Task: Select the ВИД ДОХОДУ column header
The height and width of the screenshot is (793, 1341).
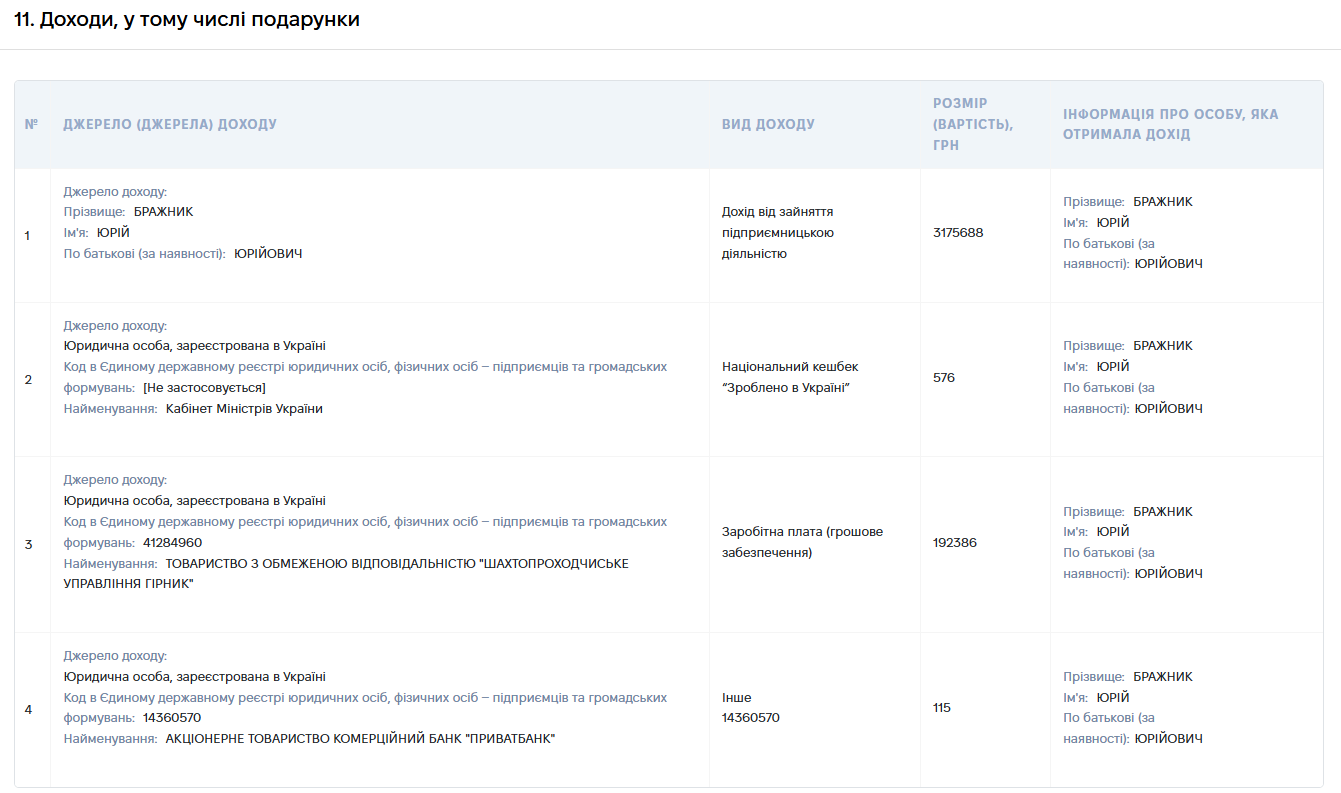Action: pyautogui.click(x=768, y=125)
